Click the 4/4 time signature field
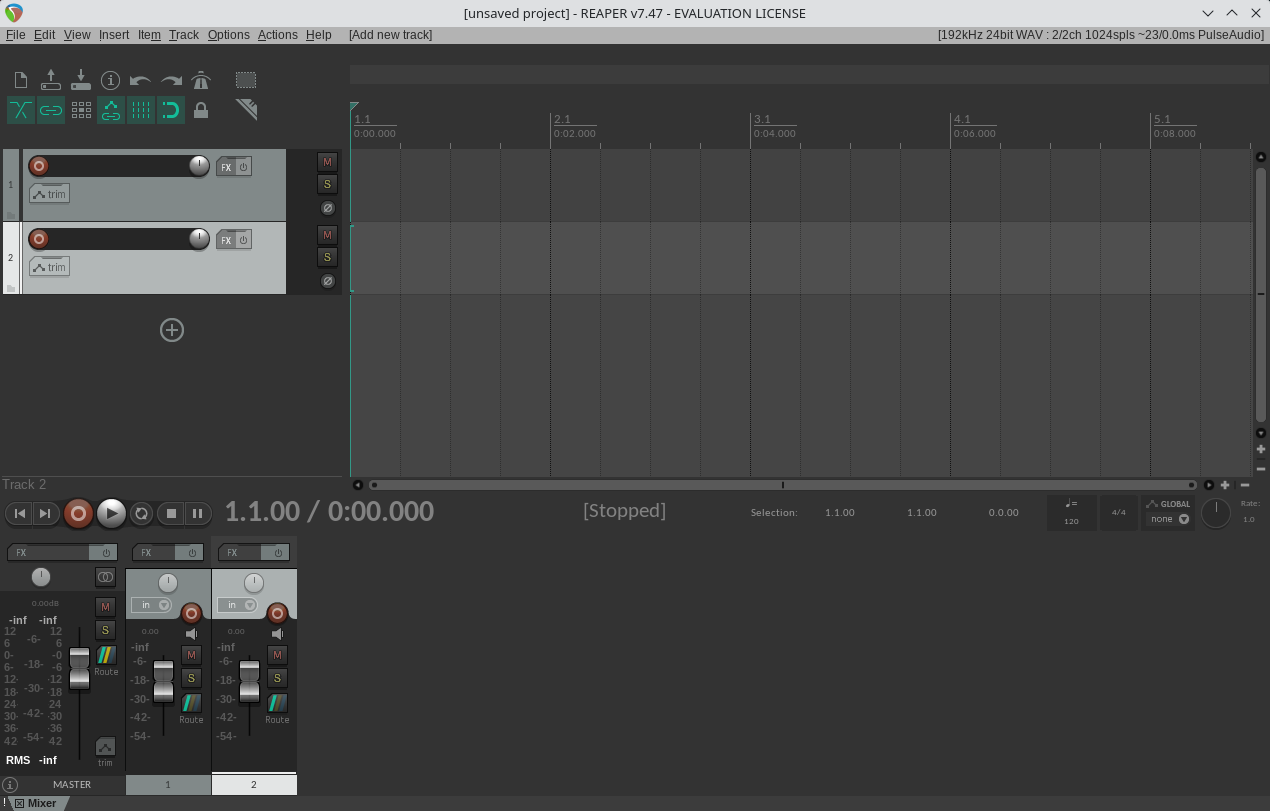The height and width of the screenshot is (811, 1270). 1118,512
